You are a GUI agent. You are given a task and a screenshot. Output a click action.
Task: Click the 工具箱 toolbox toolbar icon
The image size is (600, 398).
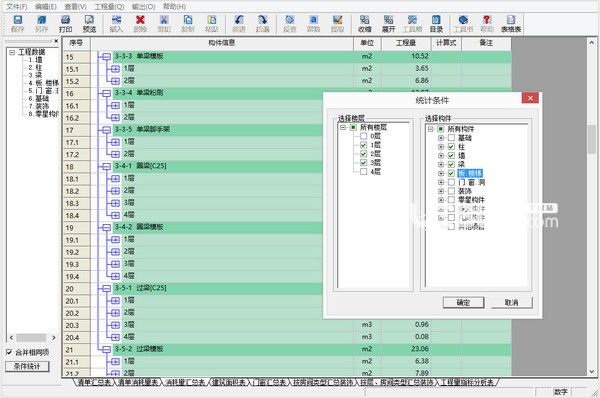(x=412, y=24)
